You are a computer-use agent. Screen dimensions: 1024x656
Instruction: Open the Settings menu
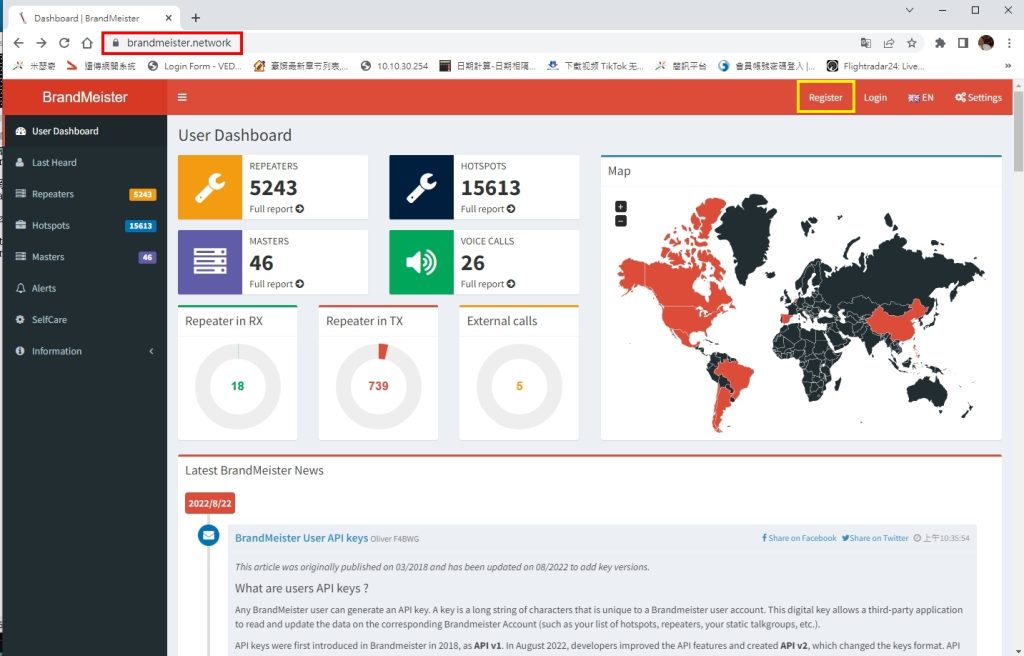pos(978,97)
